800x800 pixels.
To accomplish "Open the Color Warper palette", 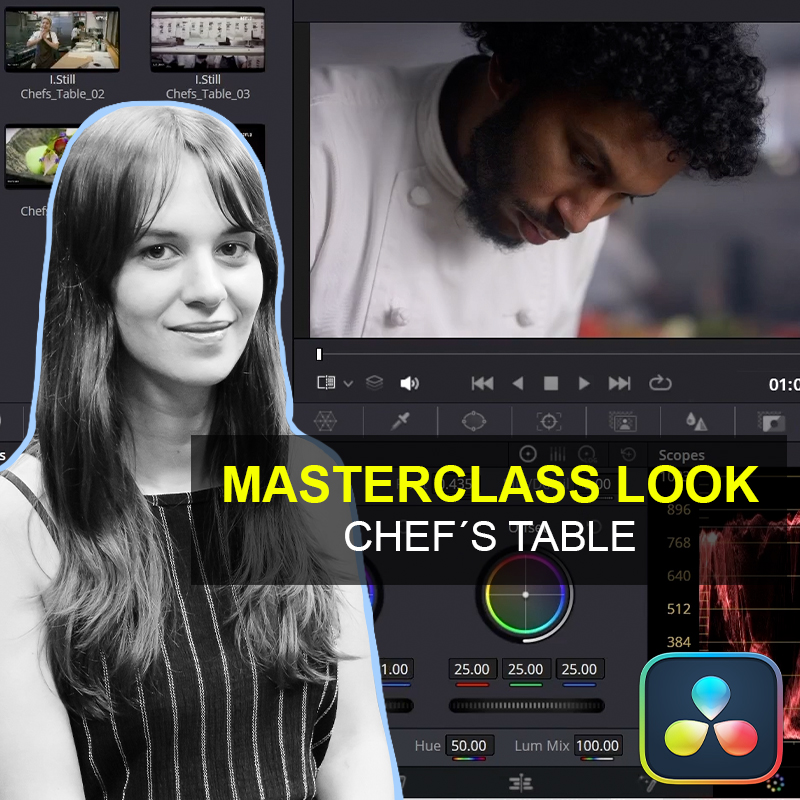I will (x=326, y=421).
